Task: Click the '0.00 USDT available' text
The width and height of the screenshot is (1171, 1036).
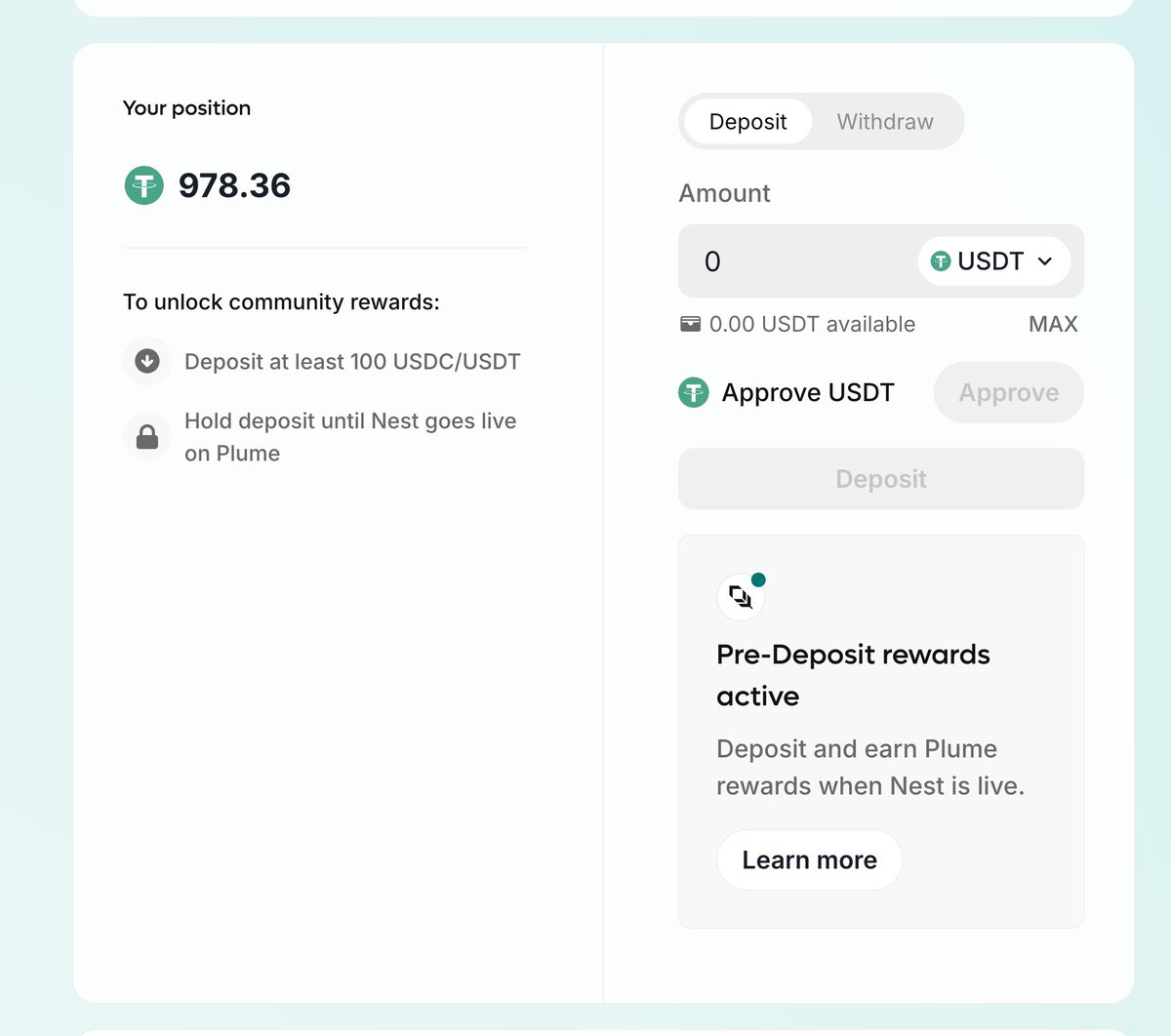Action: pyautogui.click(x=812, y=324)
